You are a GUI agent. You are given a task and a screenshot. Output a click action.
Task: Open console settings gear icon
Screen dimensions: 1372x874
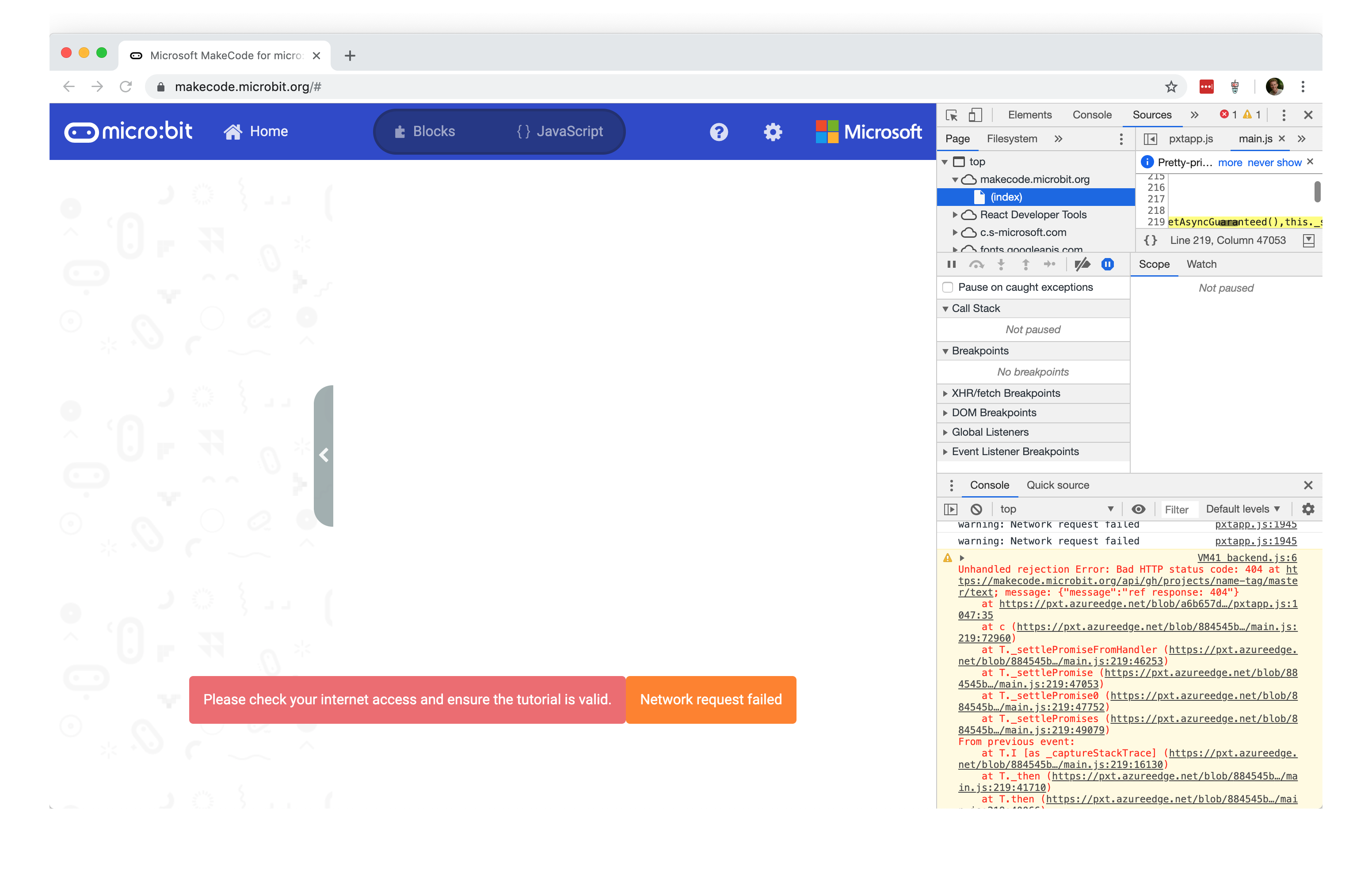tap(1307, 509)
